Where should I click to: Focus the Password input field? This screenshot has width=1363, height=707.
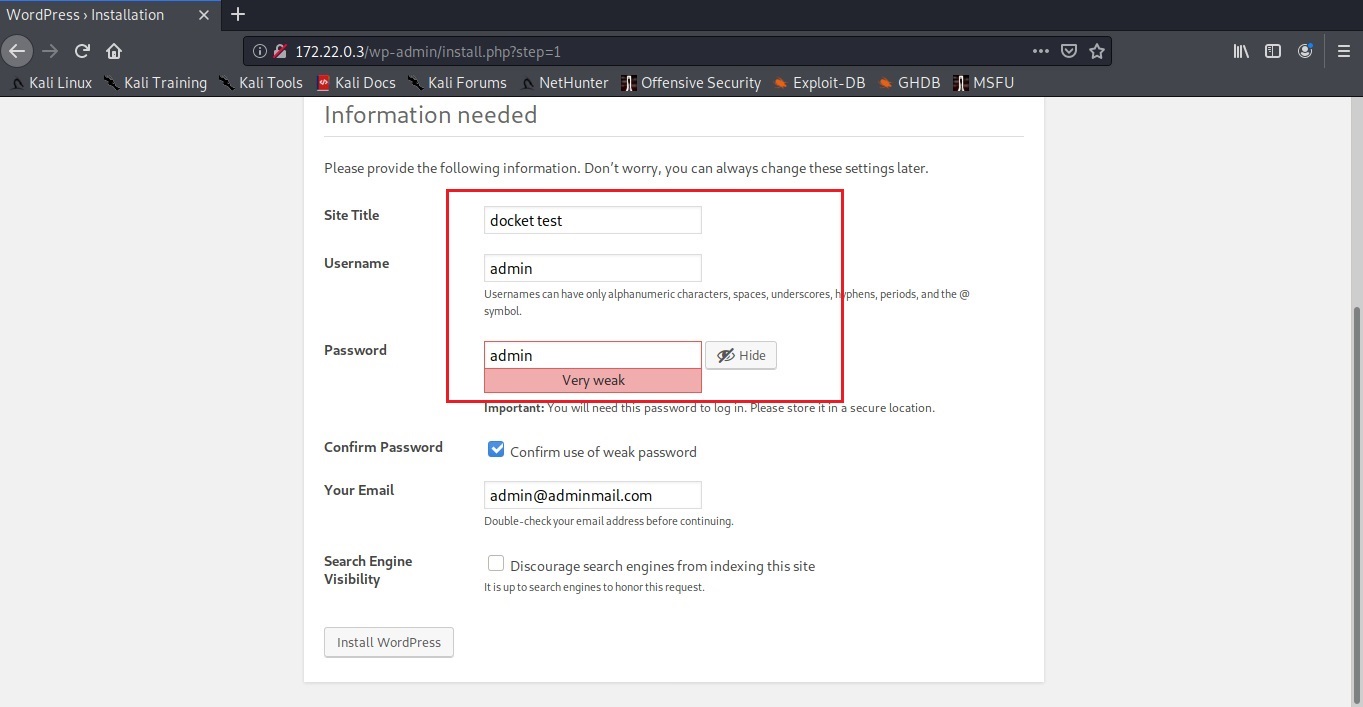pos(593,355)
